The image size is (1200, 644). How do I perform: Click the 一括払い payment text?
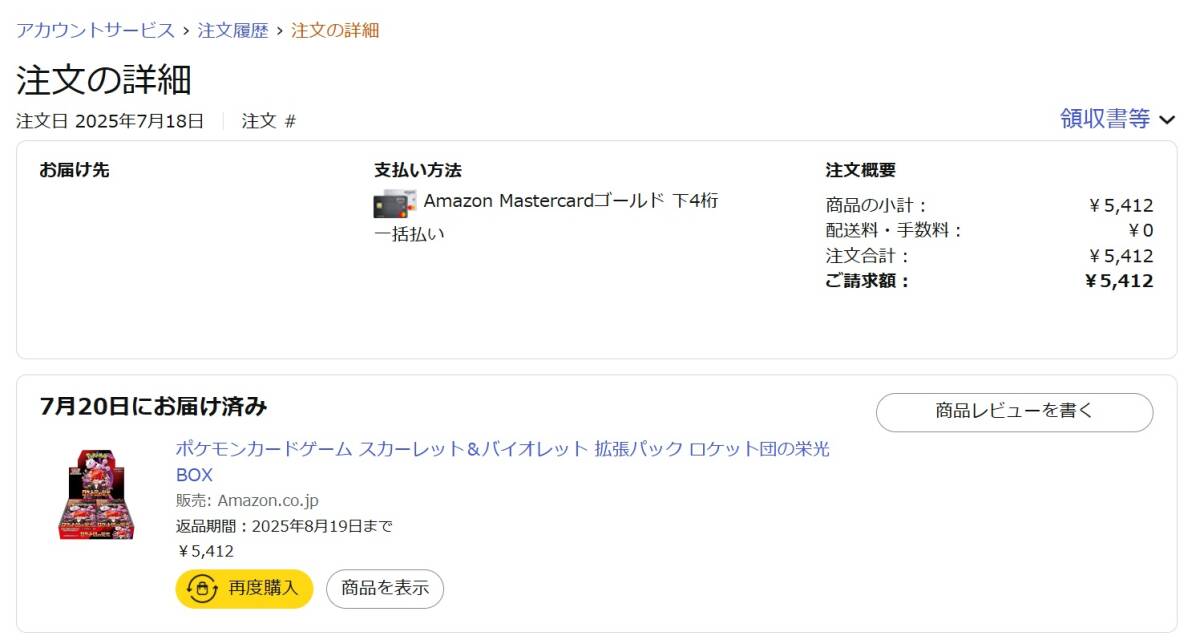pos(409,234)
